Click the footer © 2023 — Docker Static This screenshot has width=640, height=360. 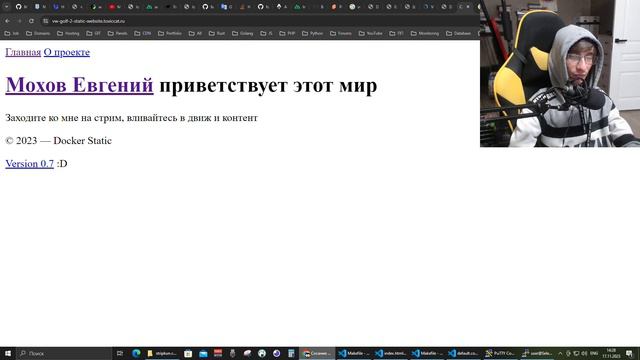click(x=58, y=140)
